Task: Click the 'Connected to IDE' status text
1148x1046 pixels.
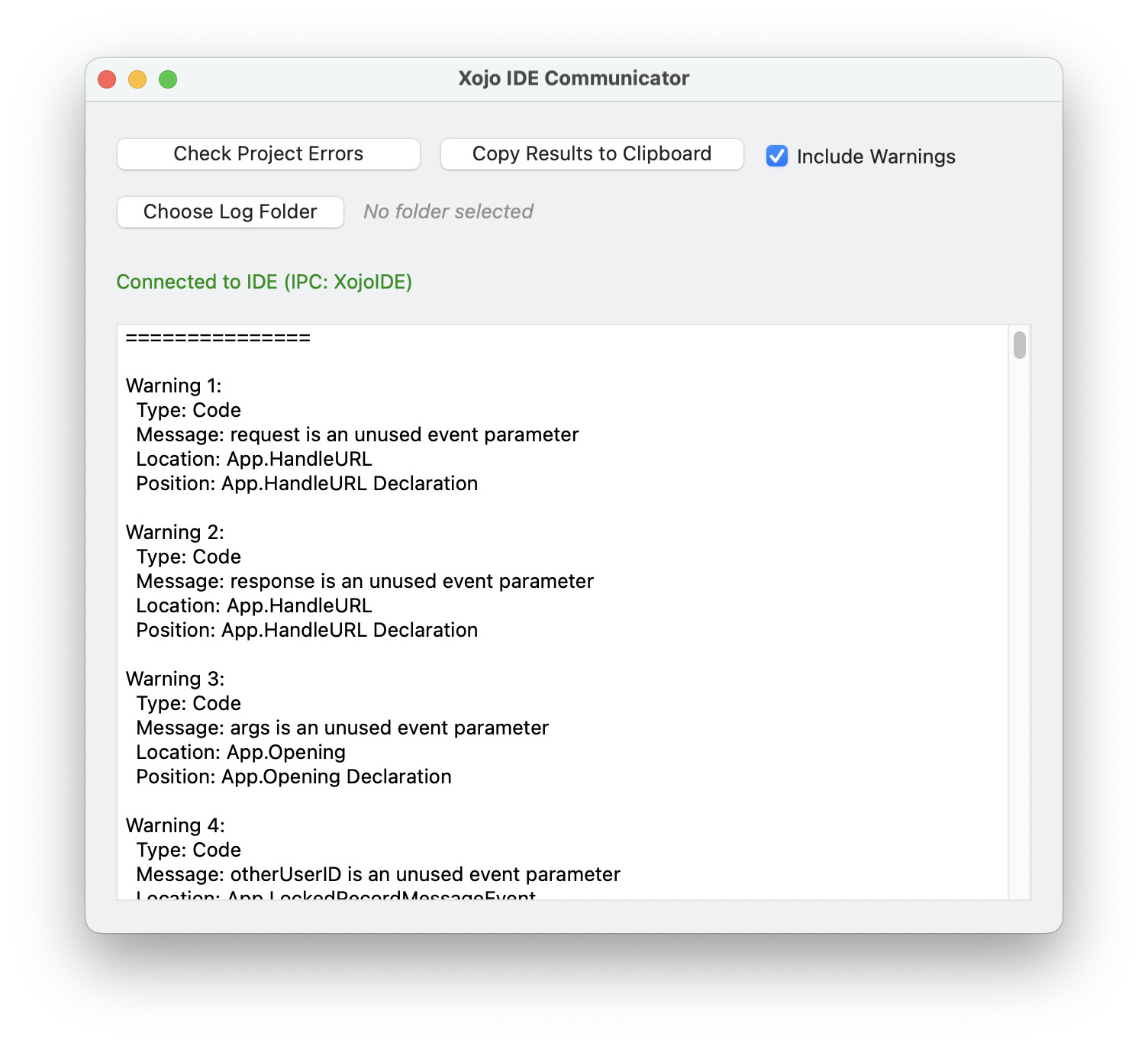Action: 264,282
